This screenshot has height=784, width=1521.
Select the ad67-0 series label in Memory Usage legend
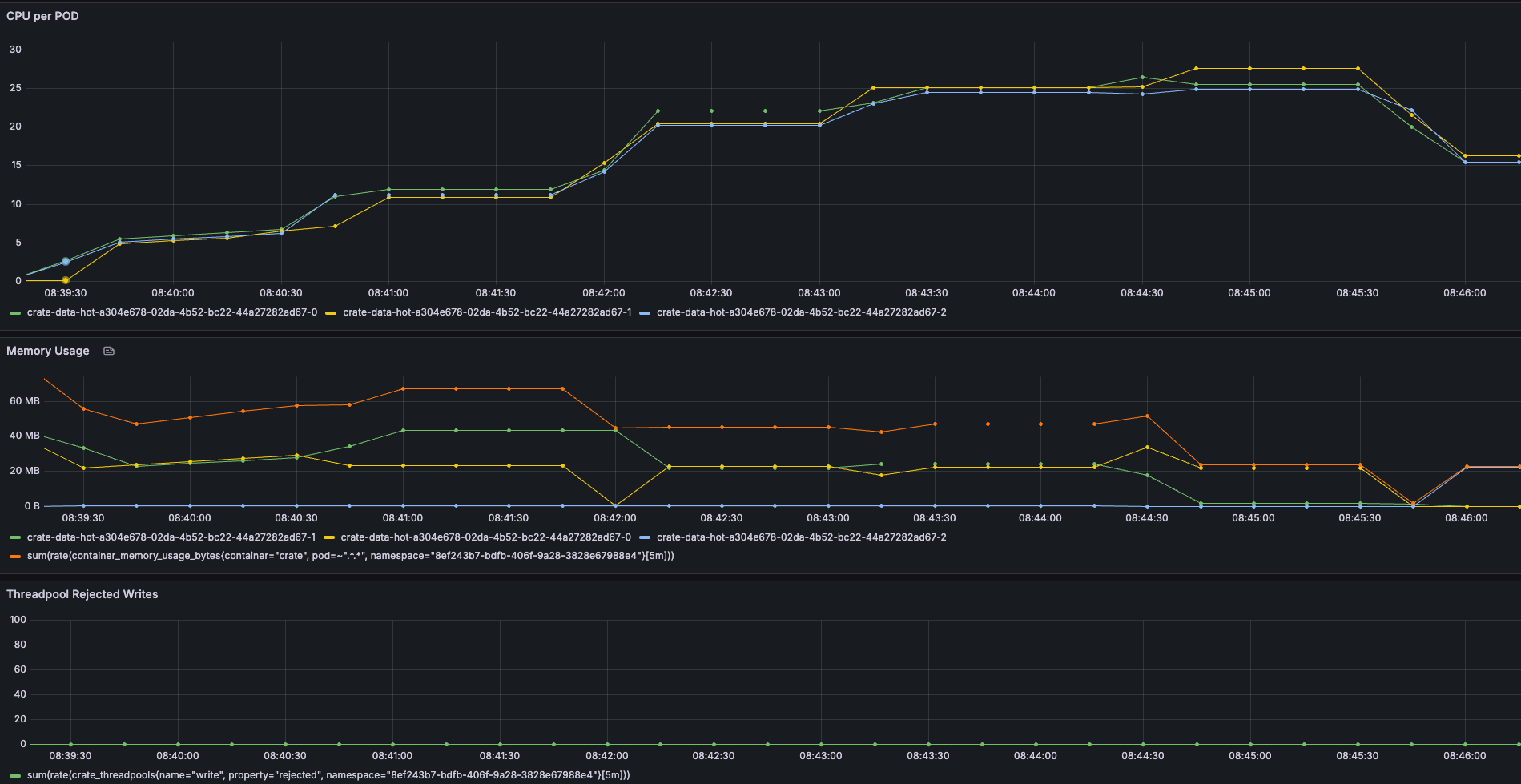485,537
